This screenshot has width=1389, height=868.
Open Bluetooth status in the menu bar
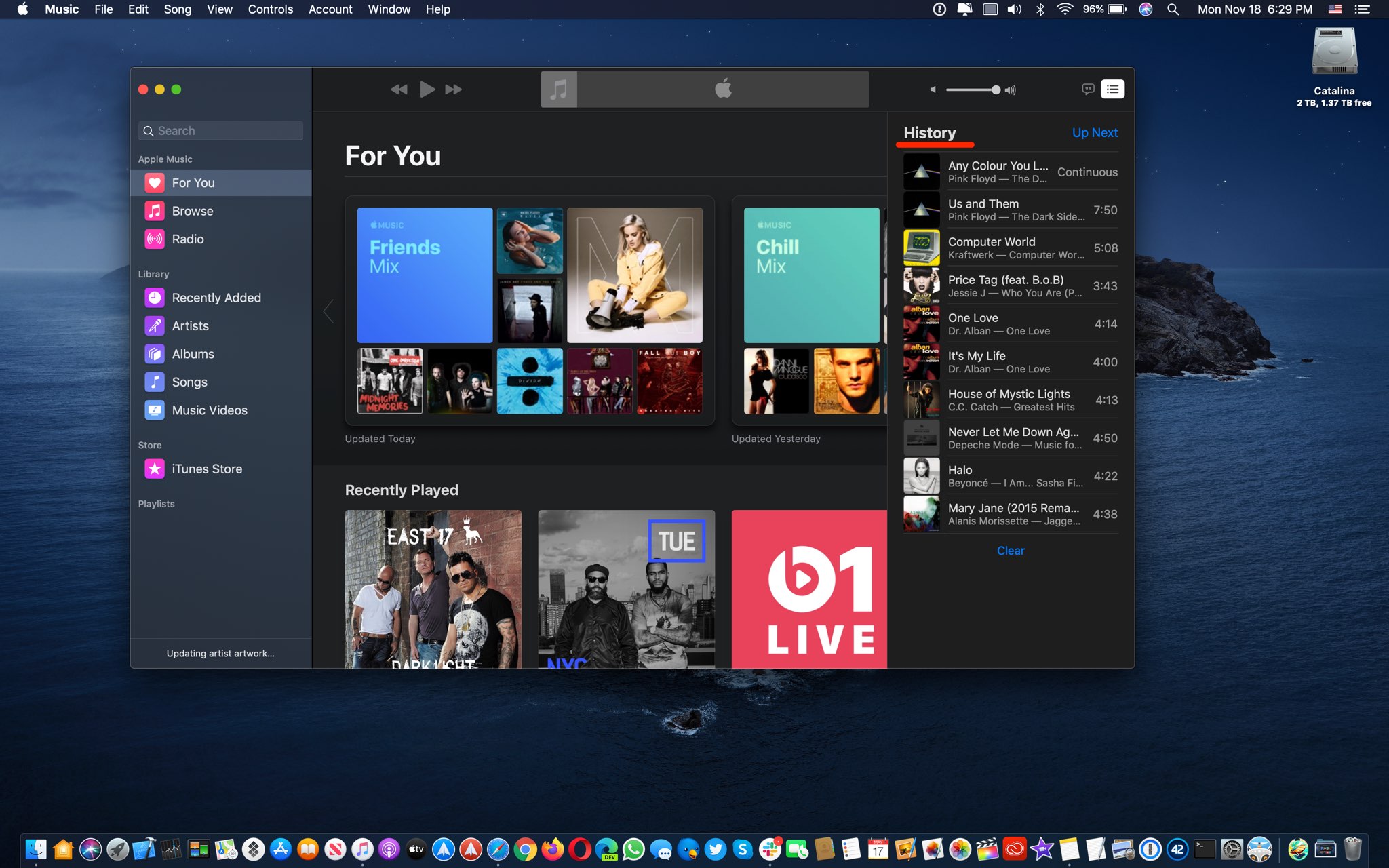(1040, 9)
